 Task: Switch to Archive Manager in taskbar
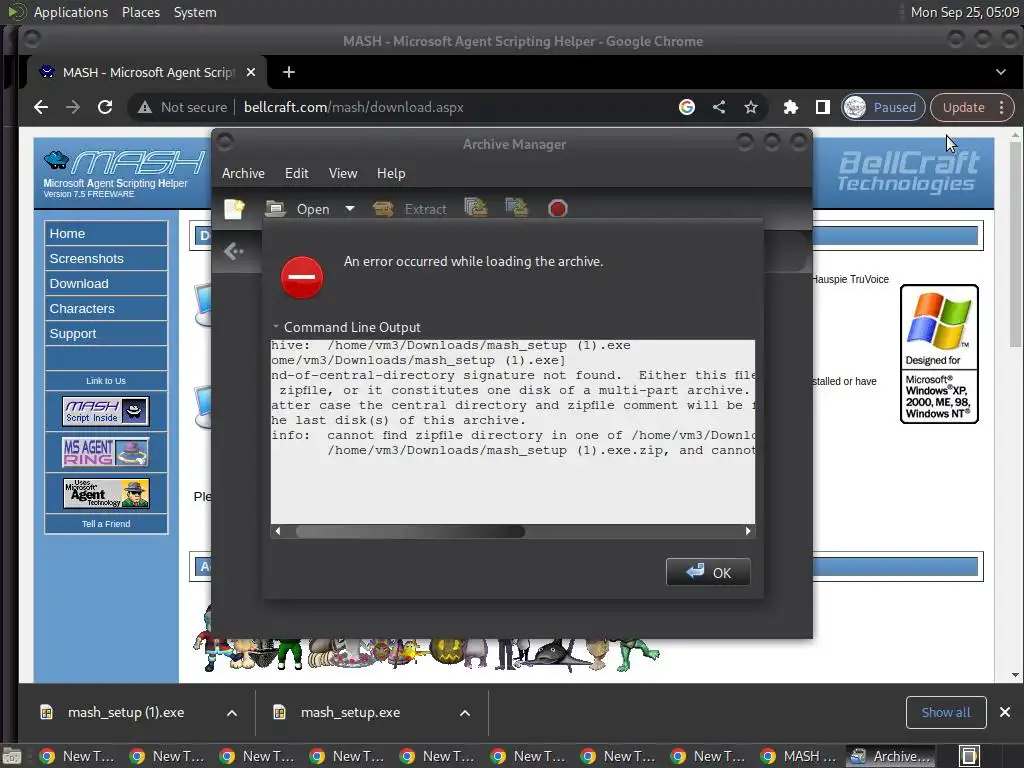[x=892, y=756]
